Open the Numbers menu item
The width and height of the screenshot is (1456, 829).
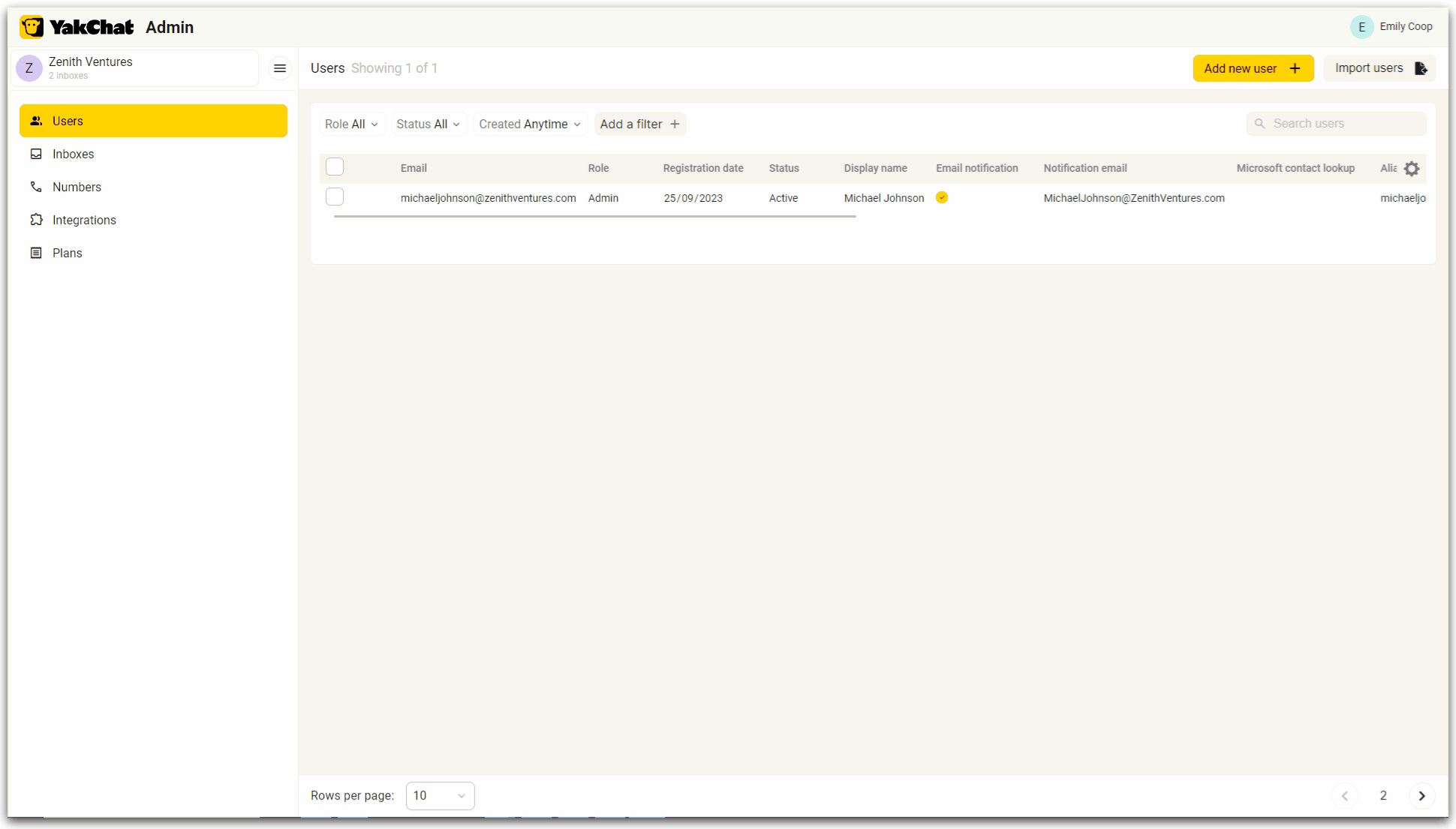pos(153,187)
